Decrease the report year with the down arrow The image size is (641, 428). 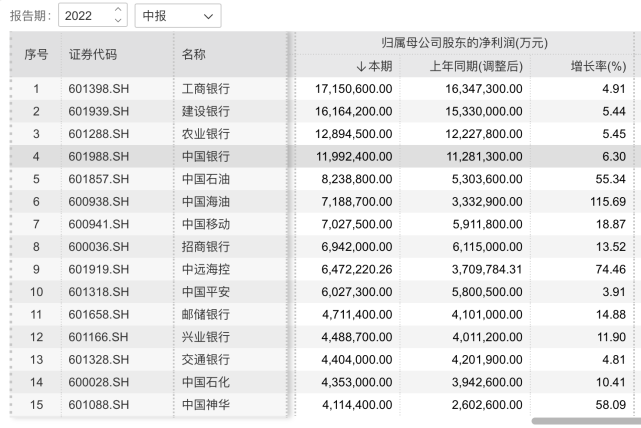(118, 21)
